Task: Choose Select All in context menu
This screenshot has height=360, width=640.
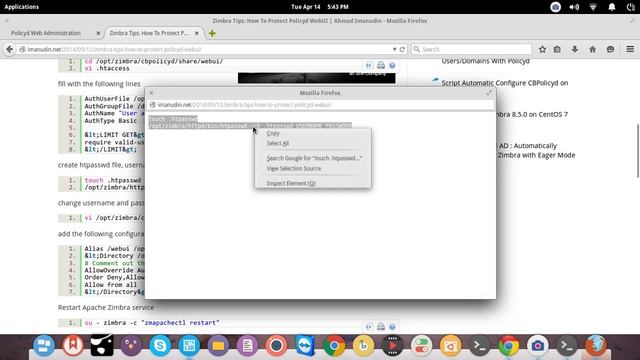Action: tap(278, 143)
